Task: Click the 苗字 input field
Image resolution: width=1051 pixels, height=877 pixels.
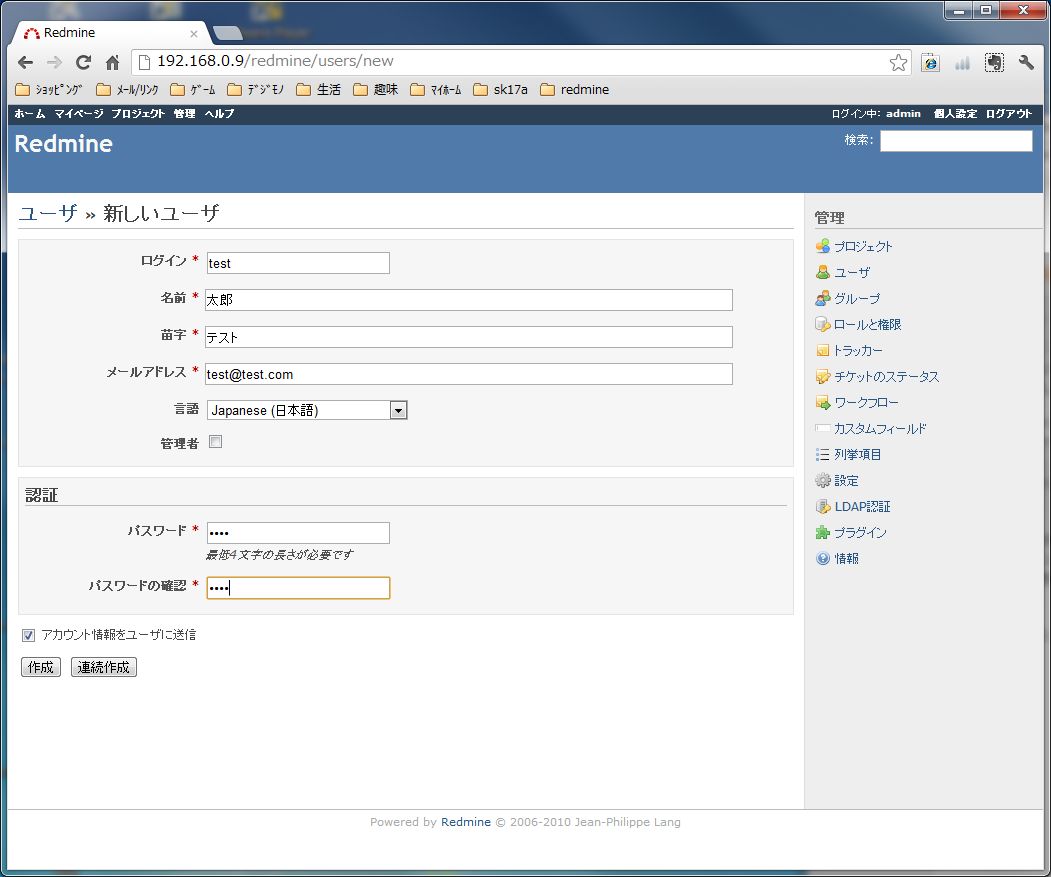Action: pos(469,337)
